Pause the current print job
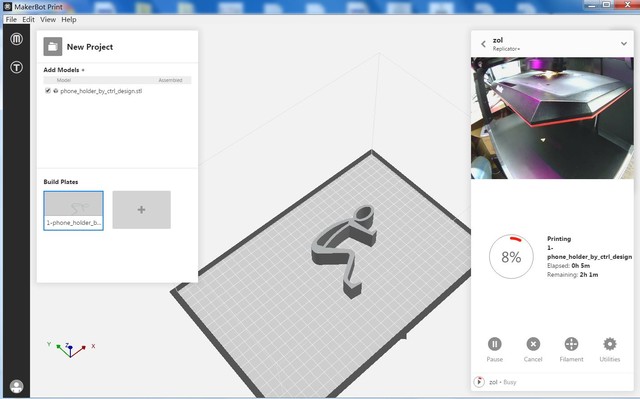Image resolution: width=640 pixels, height=399 pixels. click(495, 344)
